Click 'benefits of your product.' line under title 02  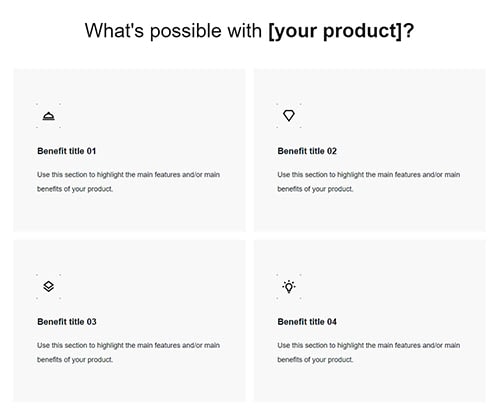click(315, 189)
